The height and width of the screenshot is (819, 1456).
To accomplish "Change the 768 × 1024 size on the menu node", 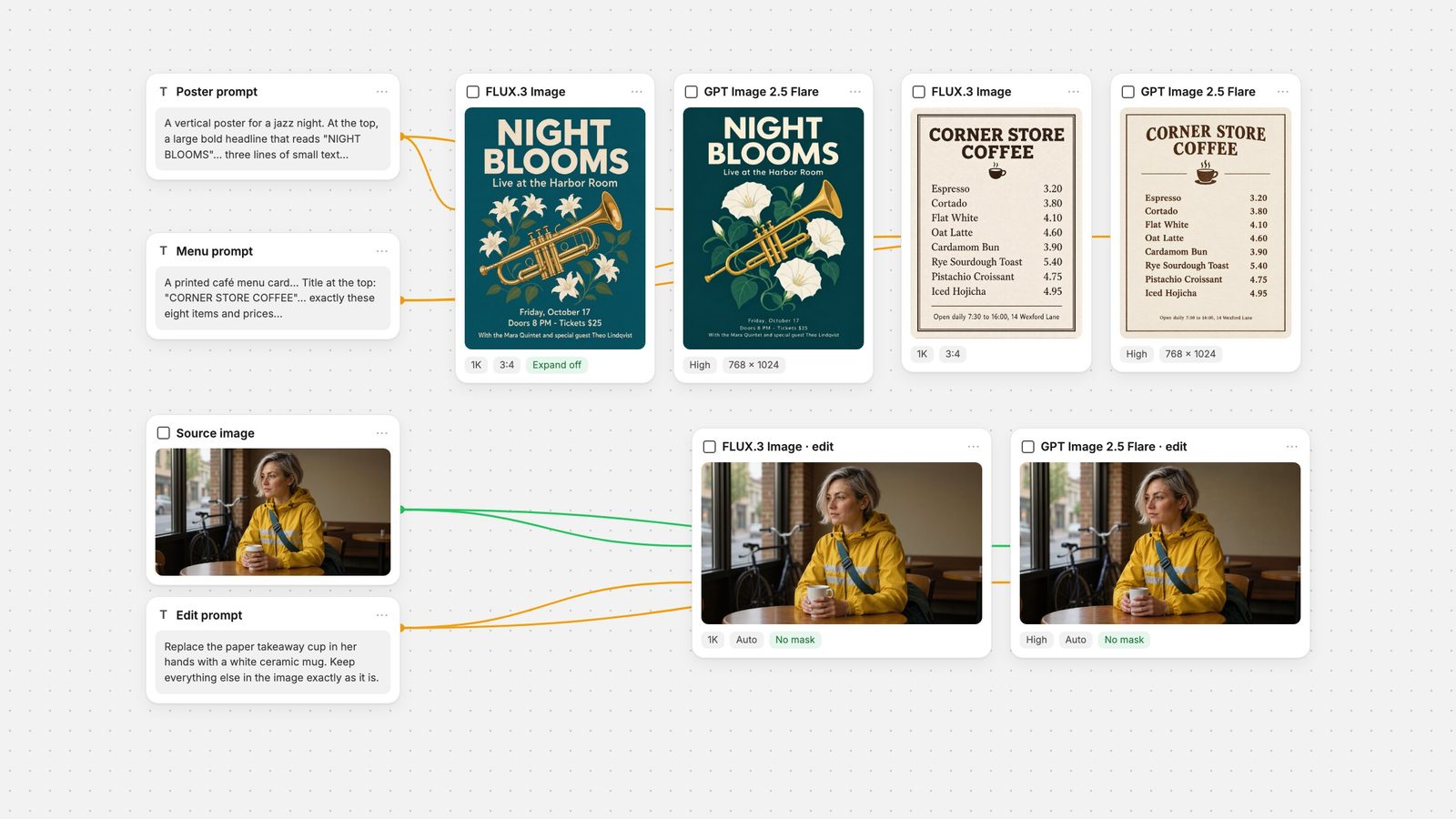I will coord(1190,354).
